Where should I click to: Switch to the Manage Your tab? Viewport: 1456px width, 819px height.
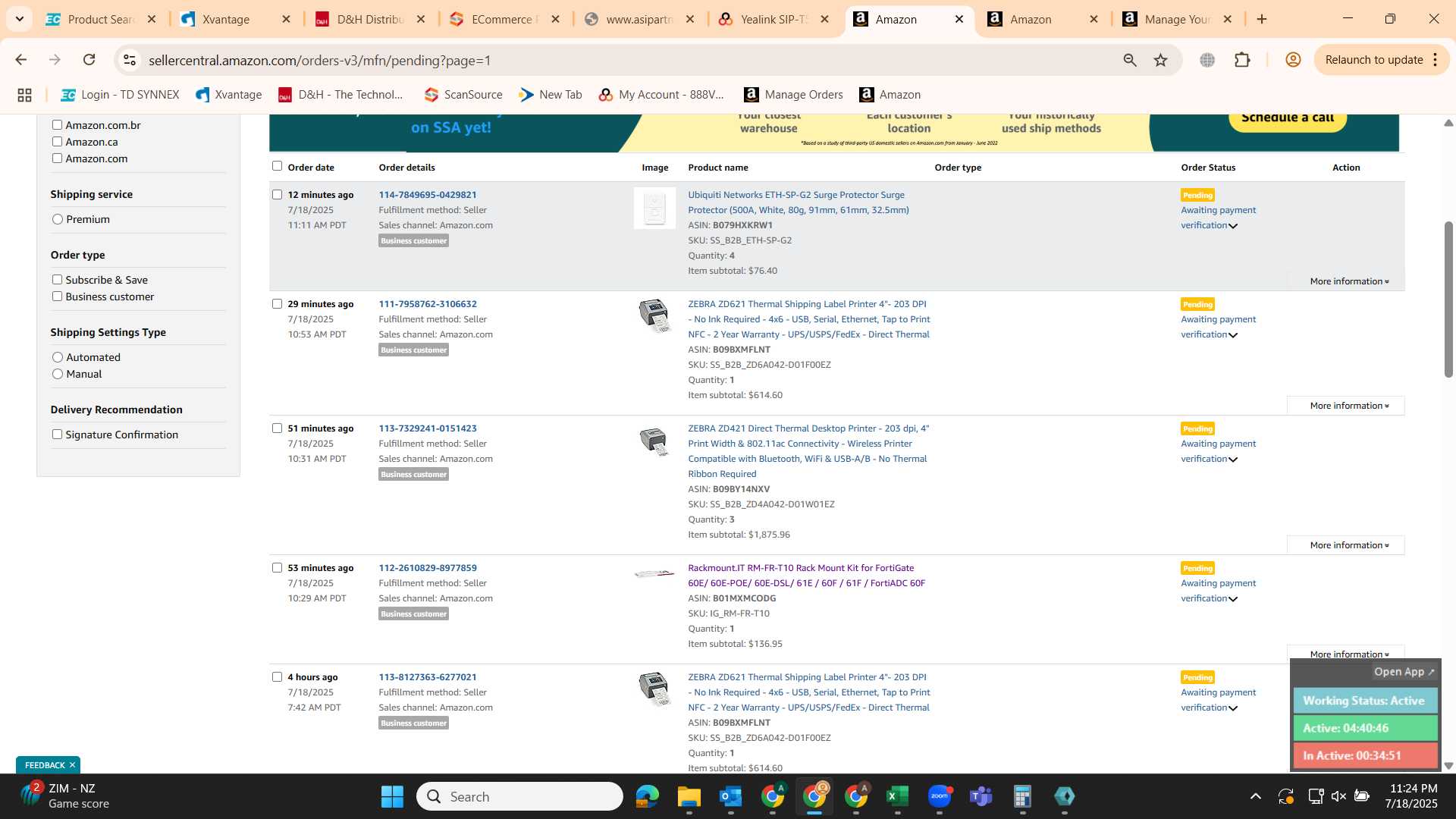1178,19
